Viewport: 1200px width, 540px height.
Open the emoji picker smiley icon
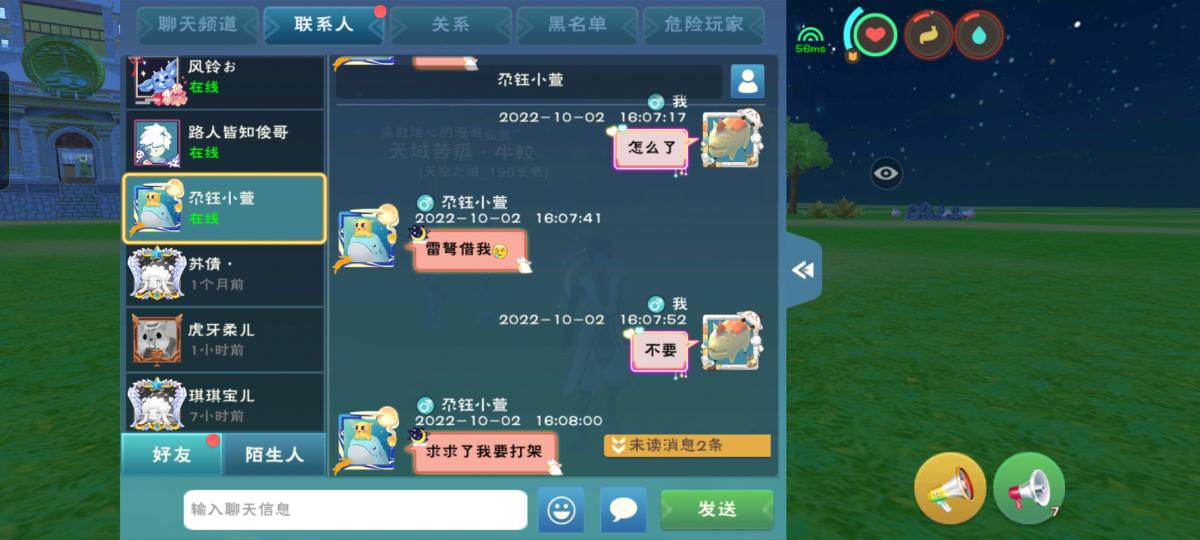coord(561,510)
